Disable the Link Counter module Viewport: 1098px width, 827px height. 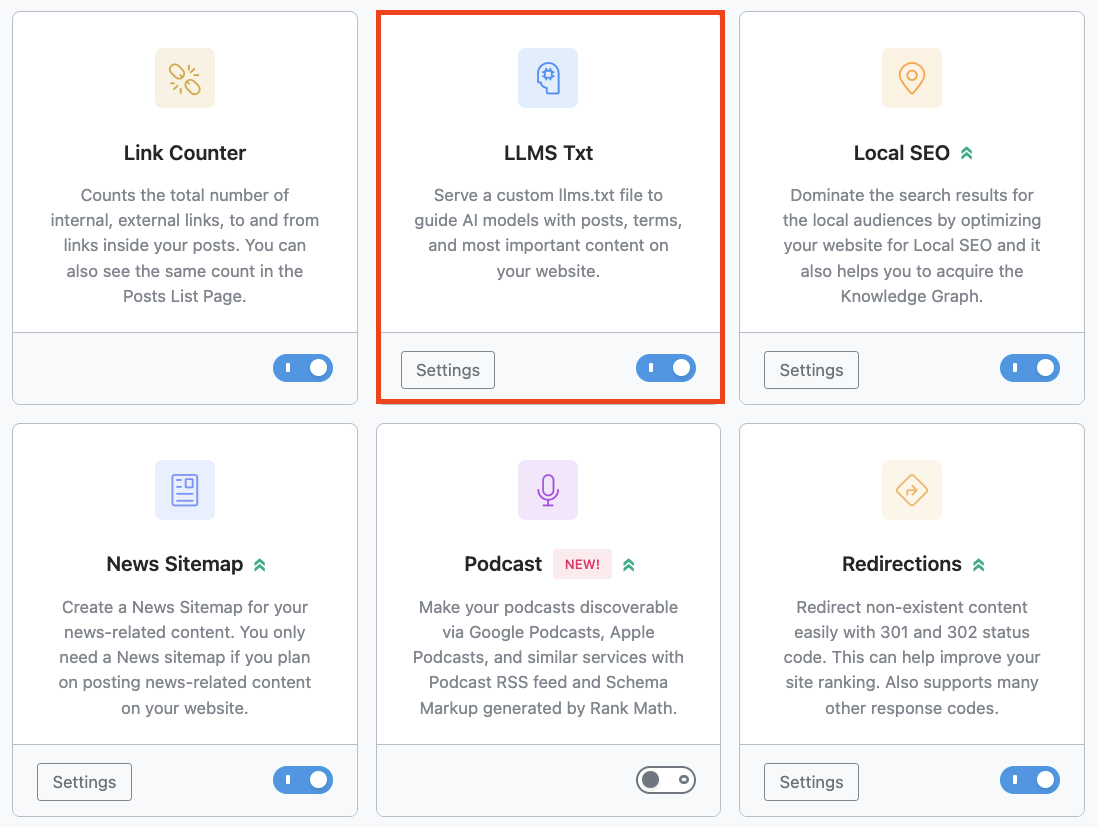[x=303, y=368]
